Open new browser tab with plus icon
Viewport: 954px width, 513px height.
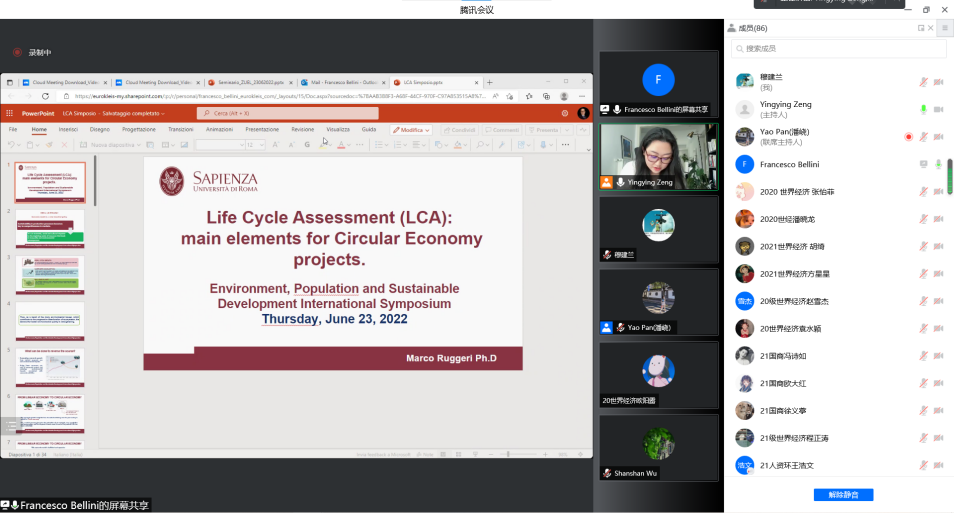click(x=489, y=82)
